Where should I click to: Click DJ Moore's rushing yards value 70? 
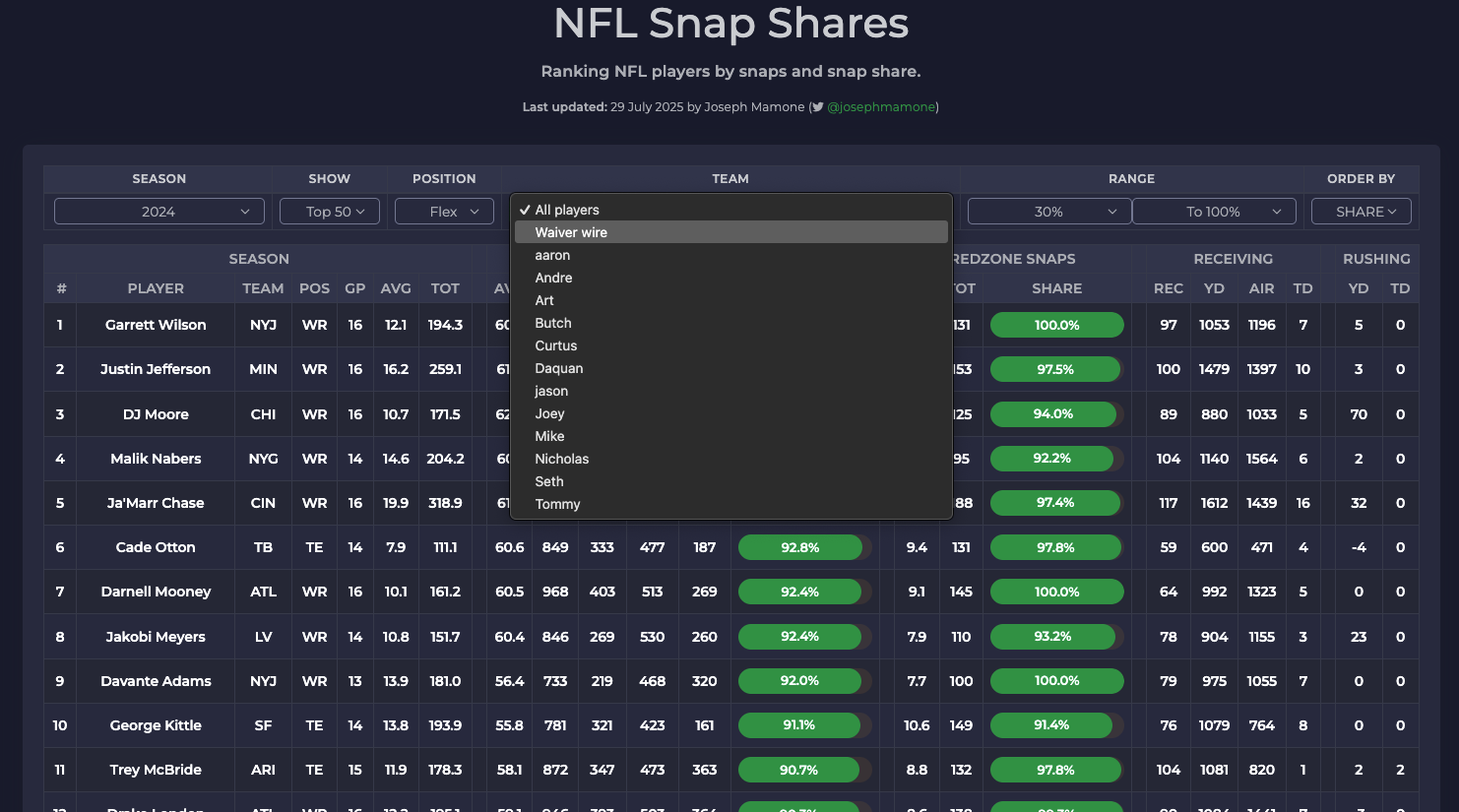[x=1359, y=414]
